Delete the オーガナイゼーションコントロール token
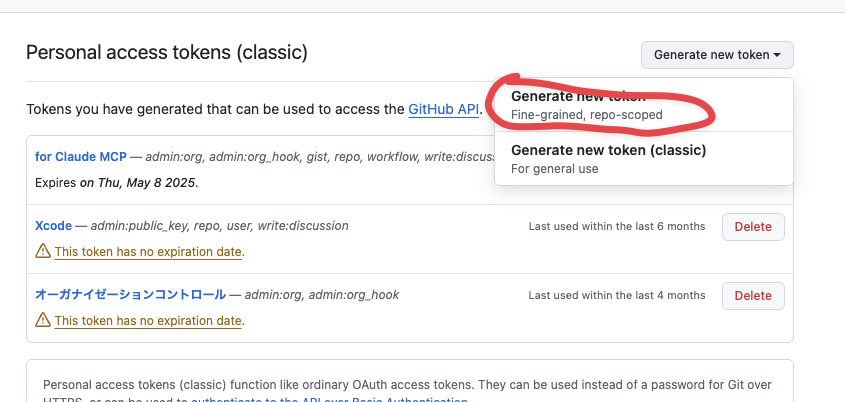 point(753,296)
